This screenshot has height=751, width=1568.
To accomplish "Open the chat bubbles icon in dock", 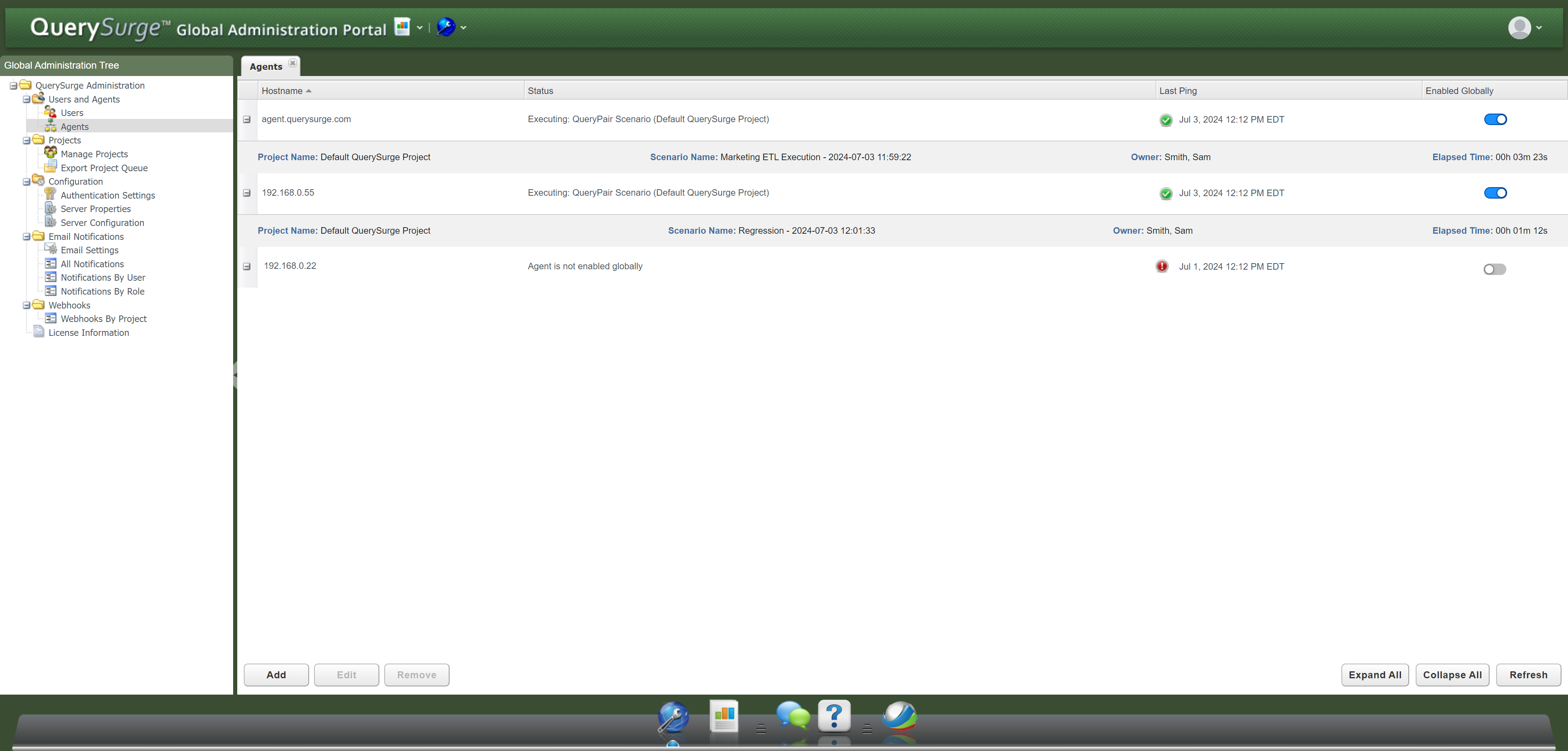I will tap(793, 715).
